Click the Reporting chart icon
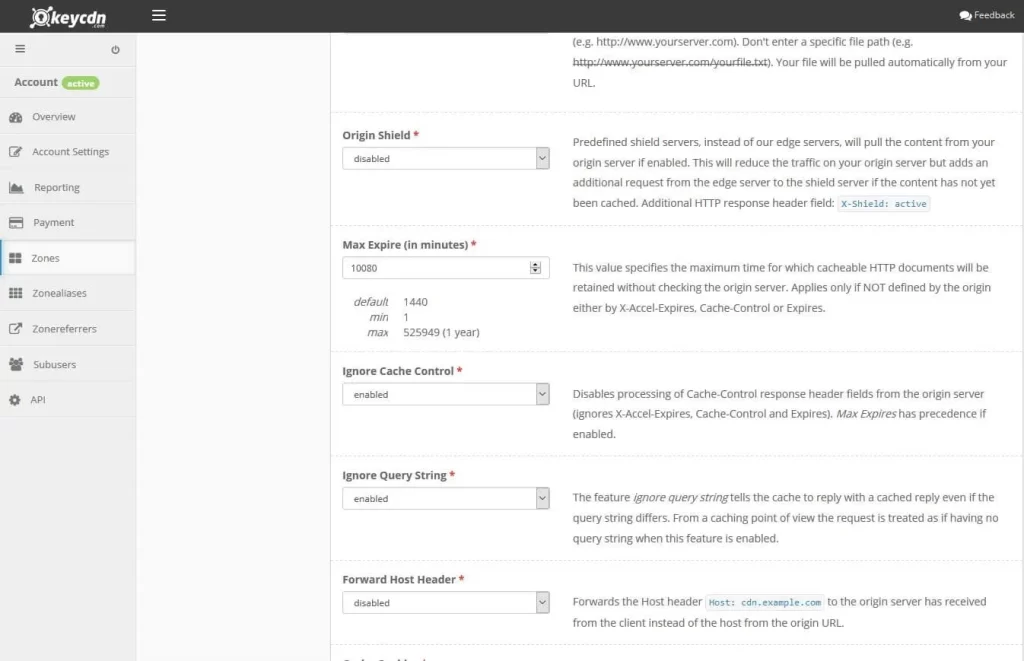This screenshot has width=1024, height=661. click(x=16, y=188)
